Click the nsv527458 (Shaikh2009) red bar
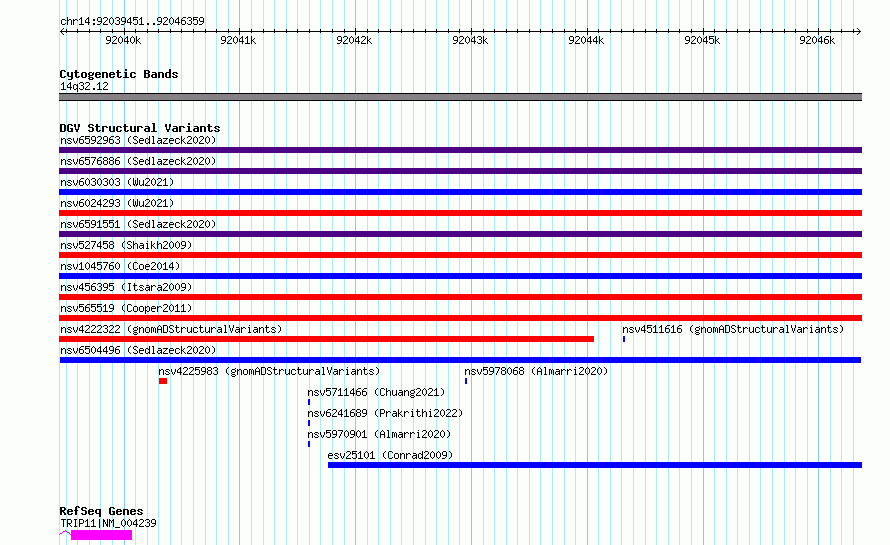The height and width of the screenshot is (545, 890). [460, 255]
